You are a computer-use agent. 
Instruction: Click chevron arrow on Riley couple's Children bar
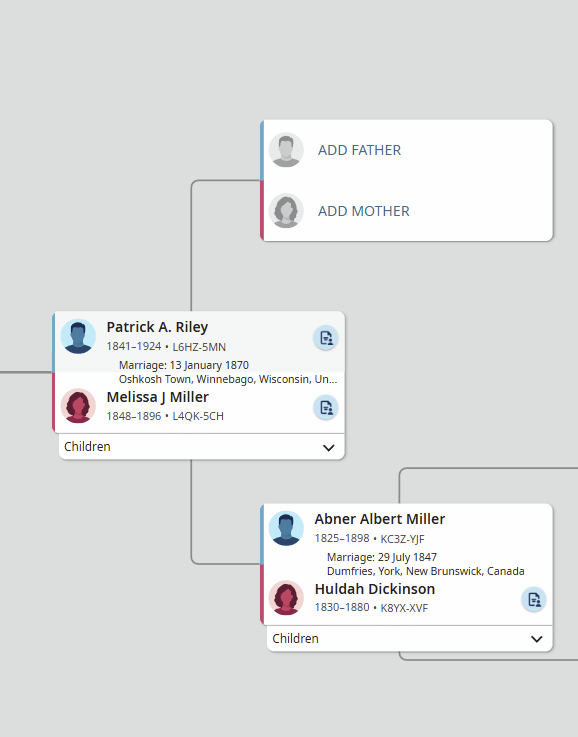[328, 447]
